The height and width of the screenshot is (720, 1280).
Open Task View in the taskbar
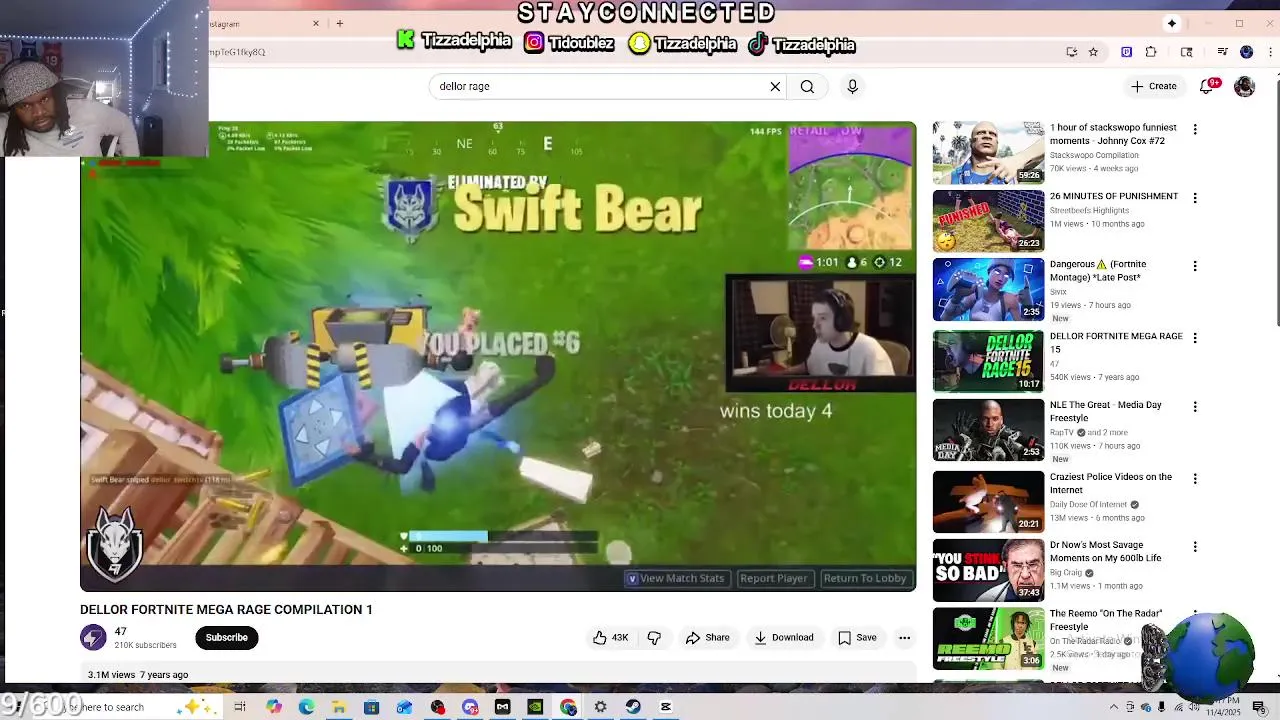point(240,707)
